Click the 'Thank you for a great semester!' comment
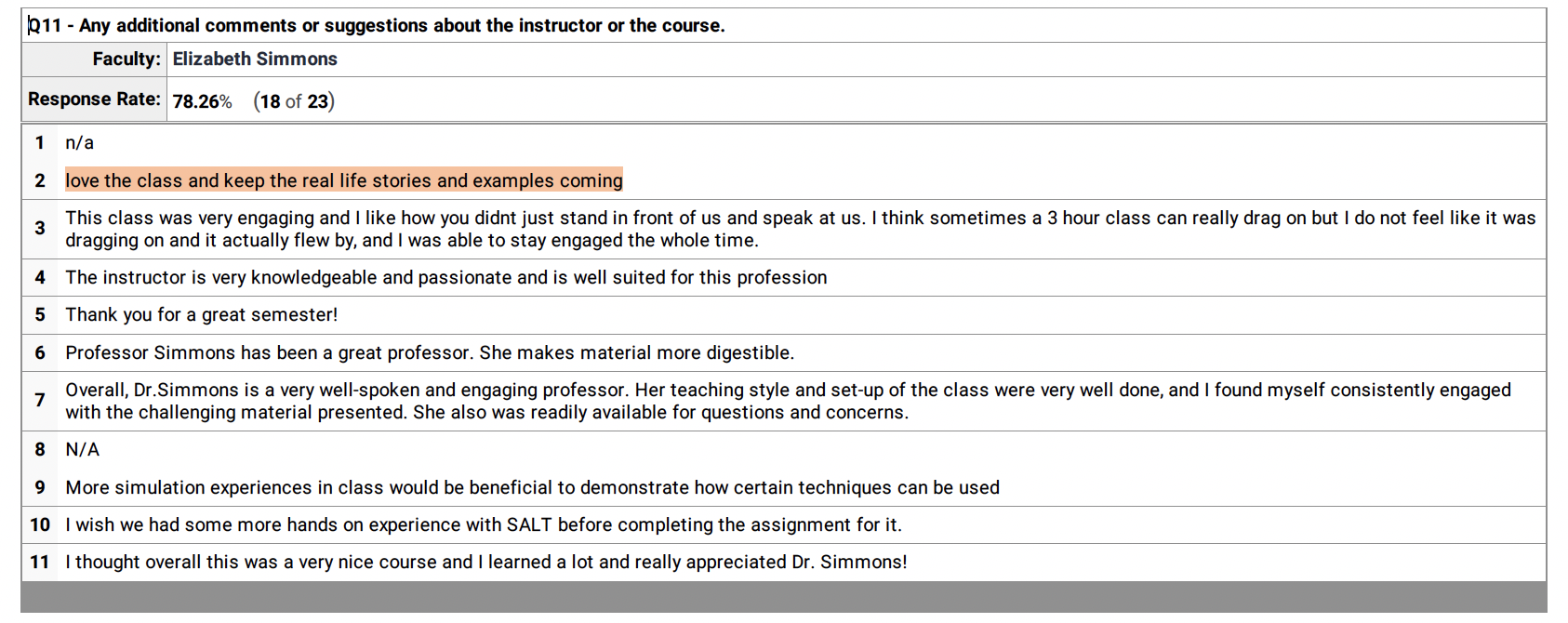Screen dimensions: 1568x623 point(201,315)
